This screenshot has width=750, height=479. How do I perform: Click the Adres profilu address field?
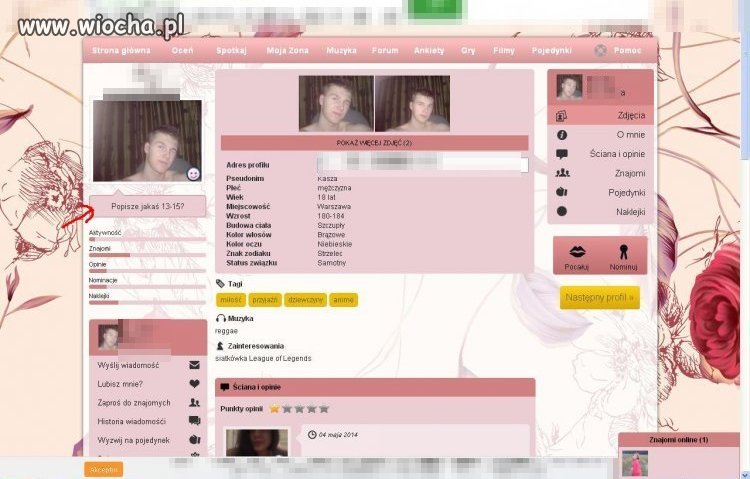pos(423,165)
